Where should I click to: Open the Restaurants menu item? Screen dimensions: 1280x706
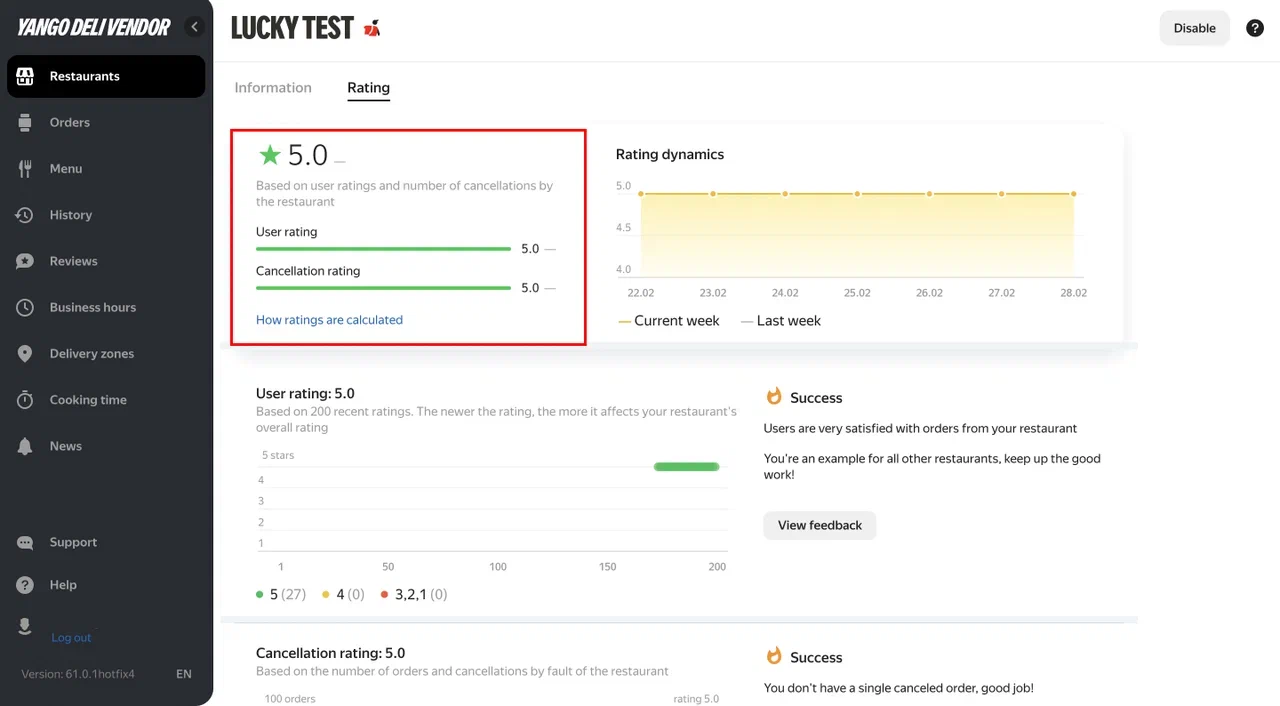point(106,76)
